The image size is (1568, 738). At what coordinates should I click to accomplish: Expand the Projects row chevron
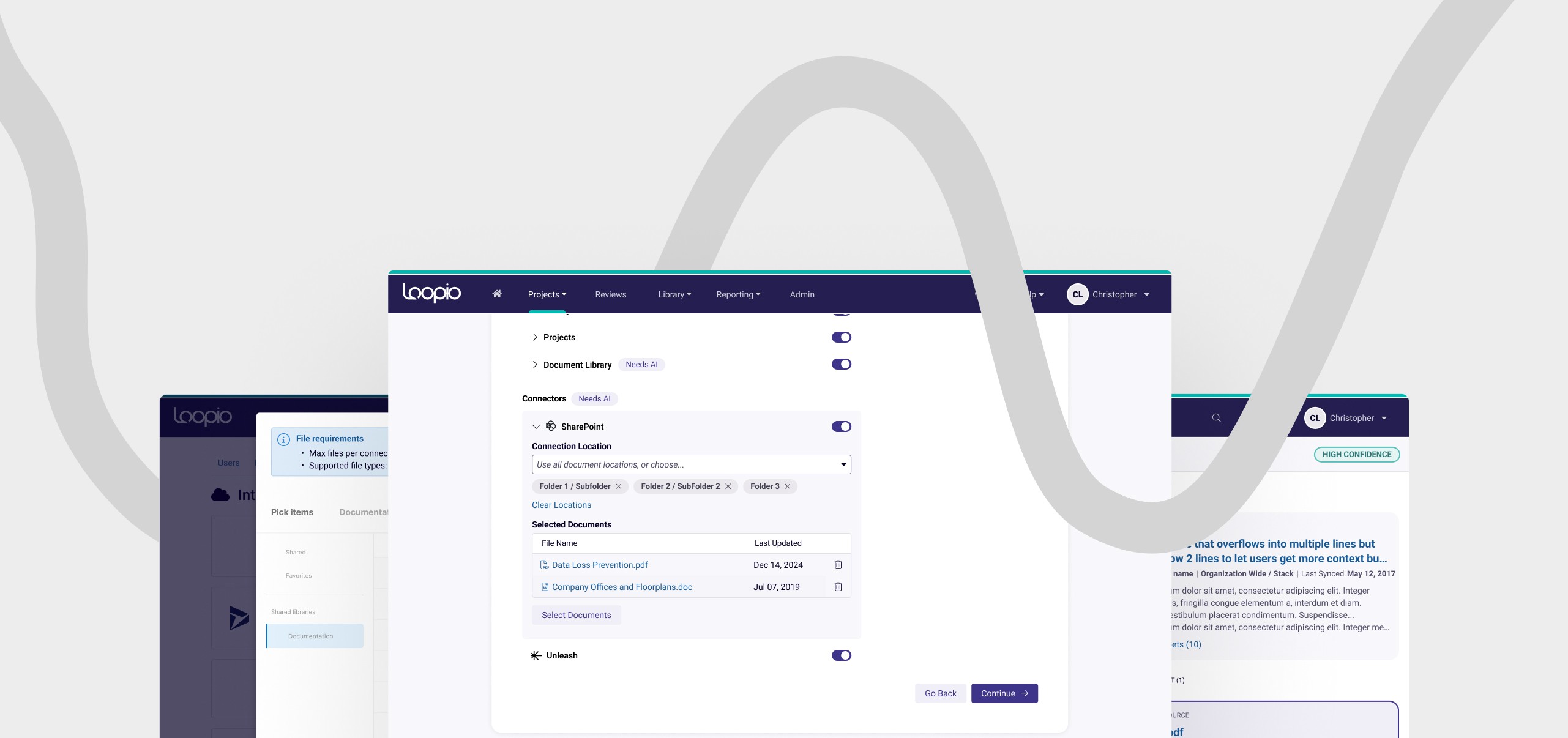coord(535,337)
